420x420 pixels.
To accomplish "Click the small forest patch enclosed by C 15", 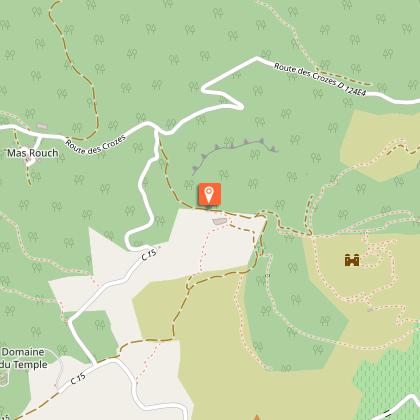I will coord(95,333).
